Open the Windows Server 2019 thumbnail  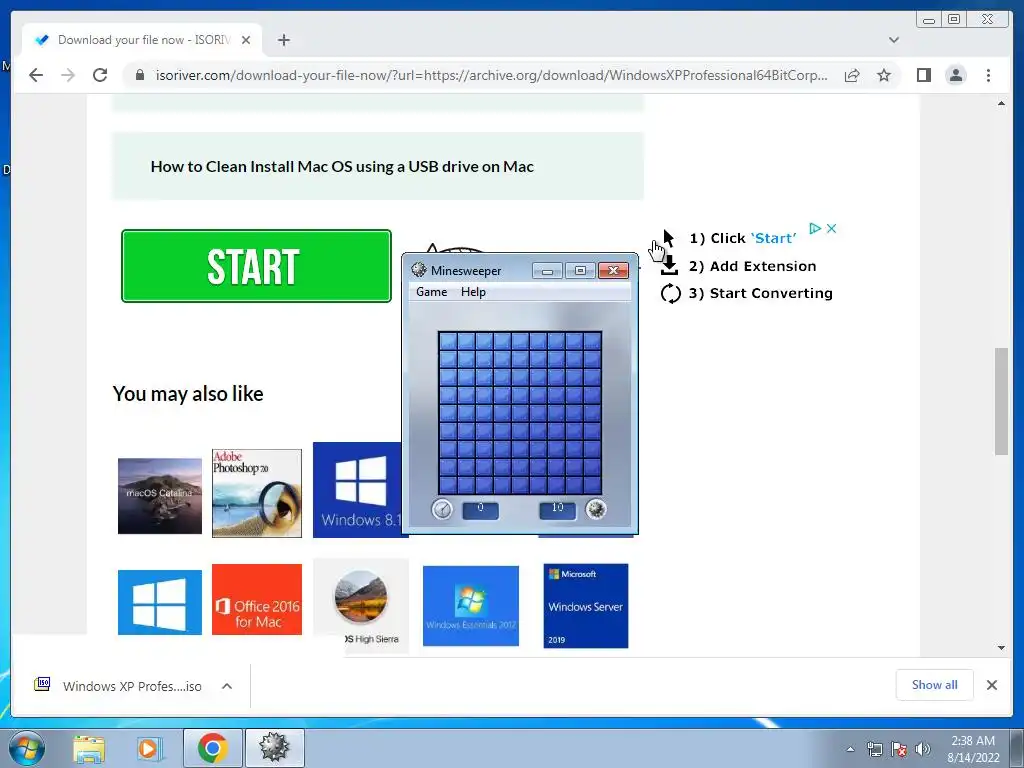pyautogui.click(x=586, y=606)
